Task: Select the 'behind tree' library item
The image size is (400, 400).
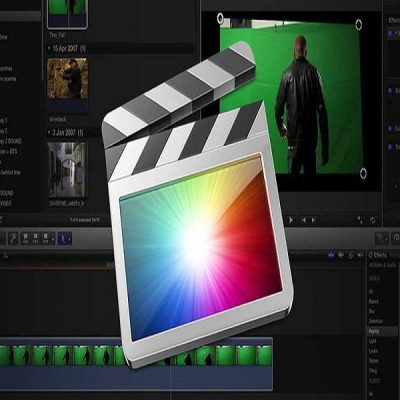Action: coord(10,172)
